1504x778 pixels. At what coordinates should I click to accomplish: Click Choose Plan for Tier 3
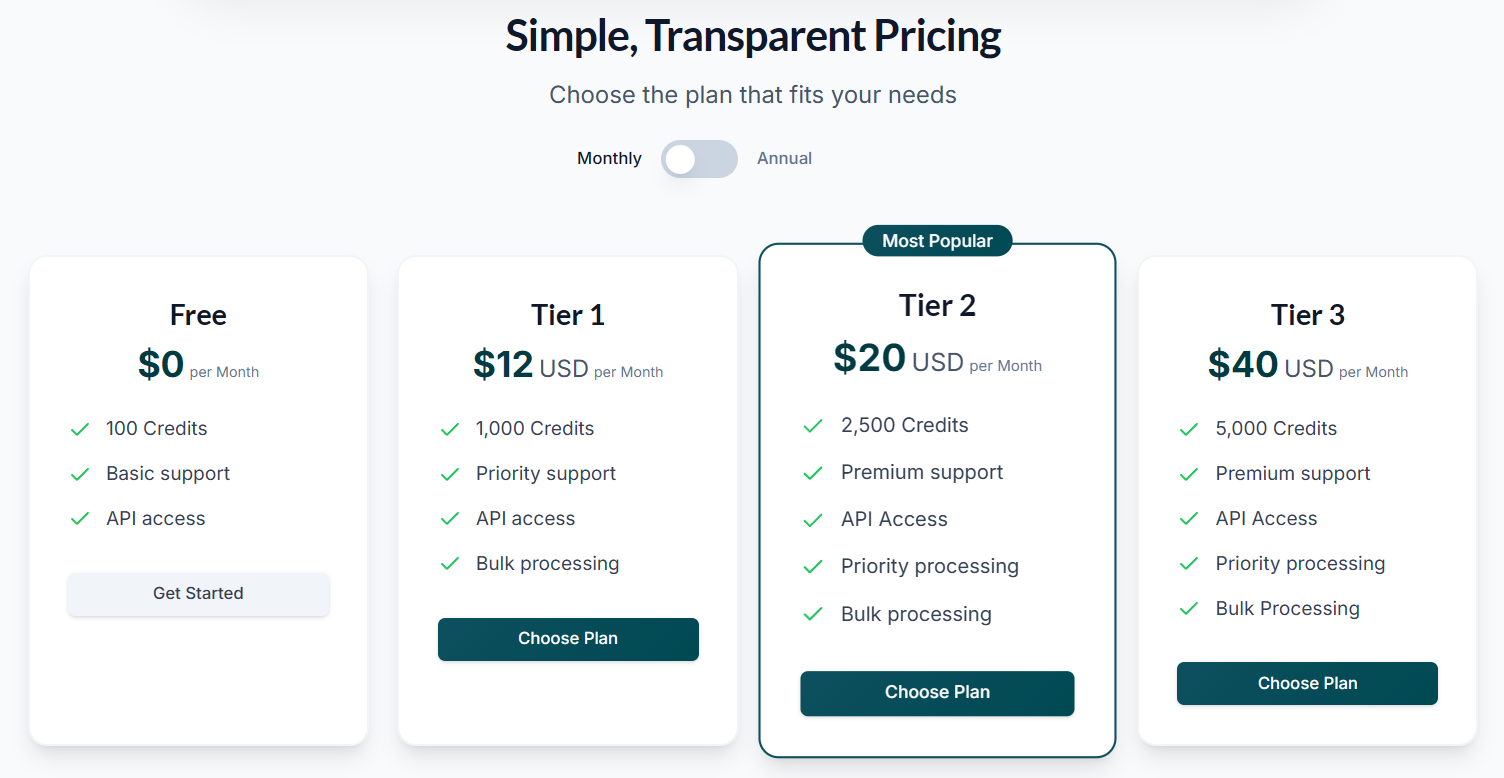[x=1307, y=684]
